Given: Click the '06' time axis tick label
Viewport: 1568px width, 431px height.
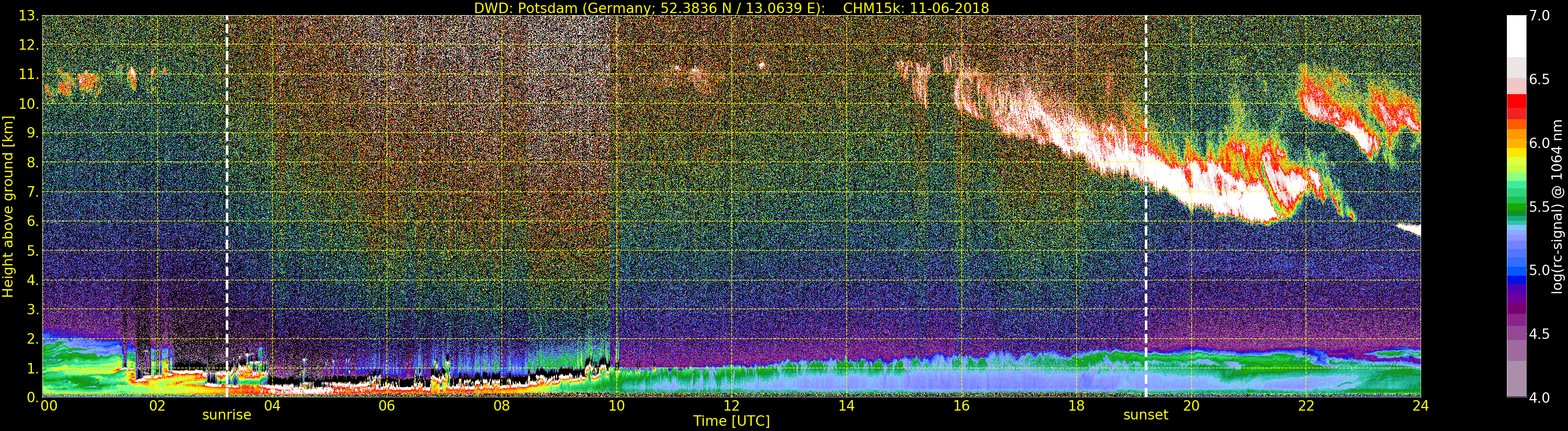Looking at the screenshot, I should [387, 406].
